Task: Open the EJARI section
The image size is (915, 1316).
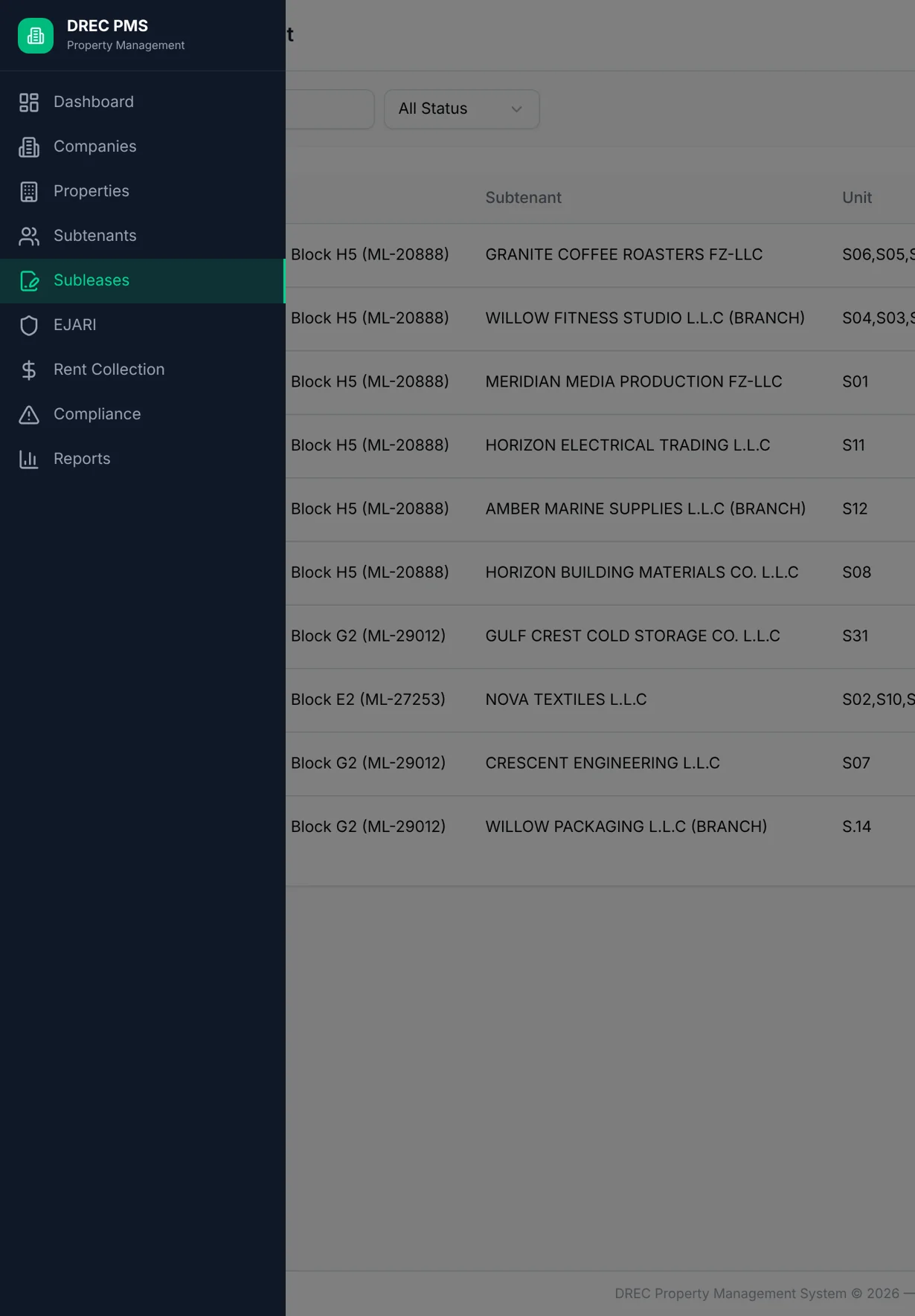Action: pos(143,326)
